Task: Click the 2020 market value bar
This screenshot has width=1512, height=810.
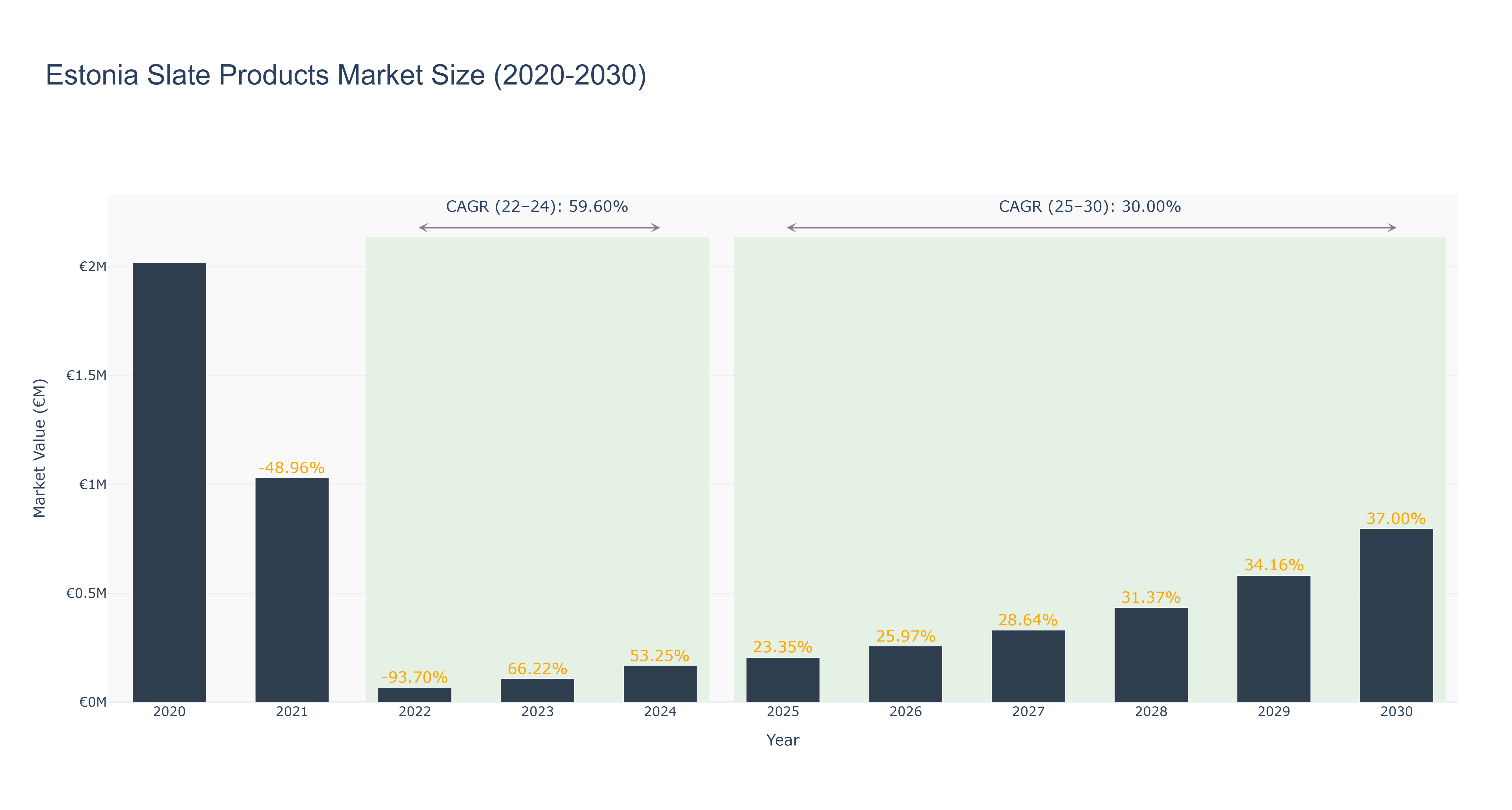Action: click(169, 482)
